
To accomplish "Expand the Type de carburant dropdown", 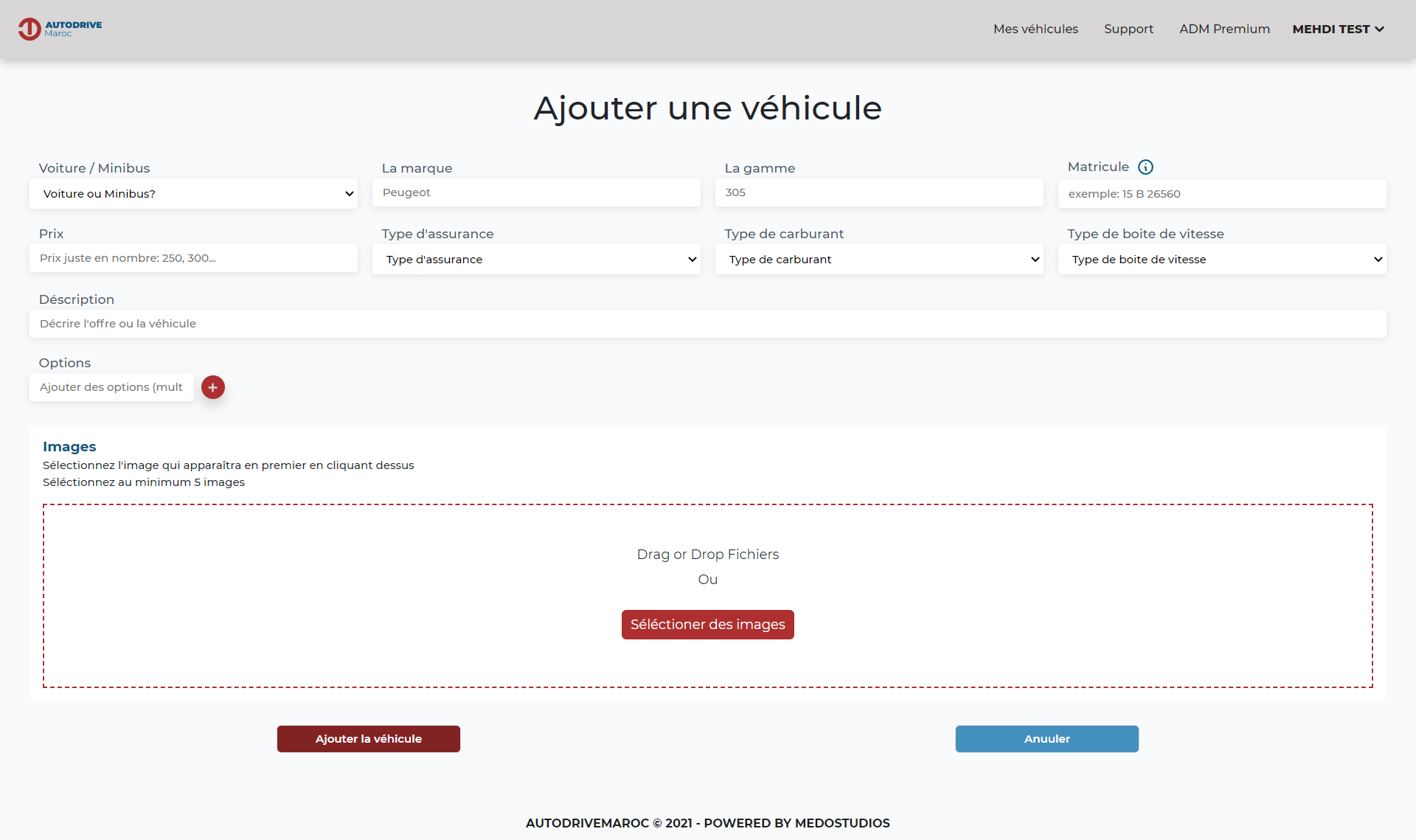I will click(x=879, y=259).
